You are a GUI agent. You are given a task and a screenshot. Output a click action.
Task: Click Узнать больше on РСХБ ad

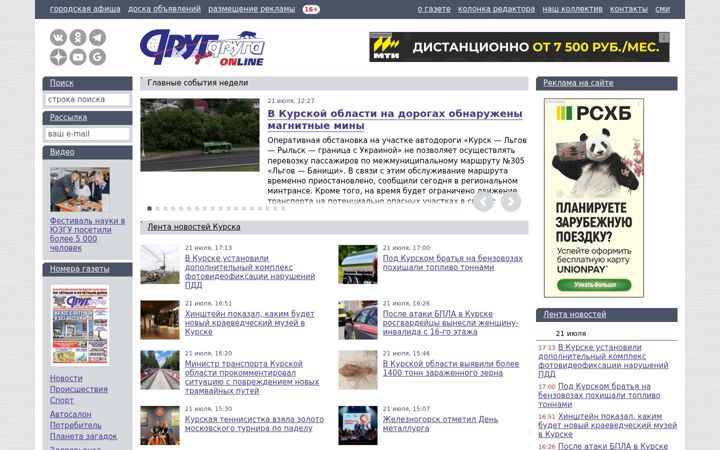[594, 285]
